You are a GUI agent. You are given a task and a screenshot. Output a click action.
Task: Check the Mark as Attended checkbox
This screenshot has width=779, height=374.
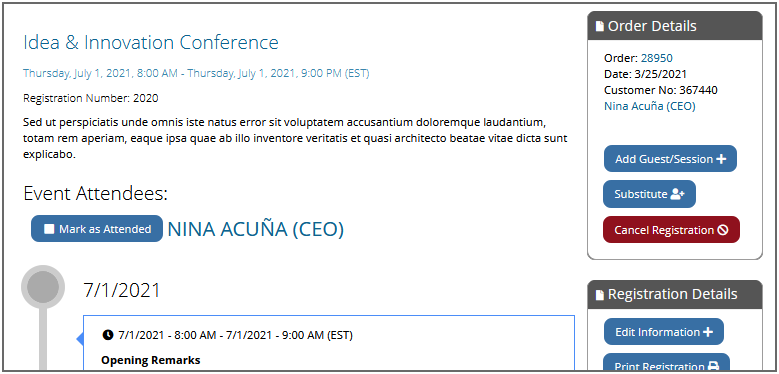(x=49, y=229)
